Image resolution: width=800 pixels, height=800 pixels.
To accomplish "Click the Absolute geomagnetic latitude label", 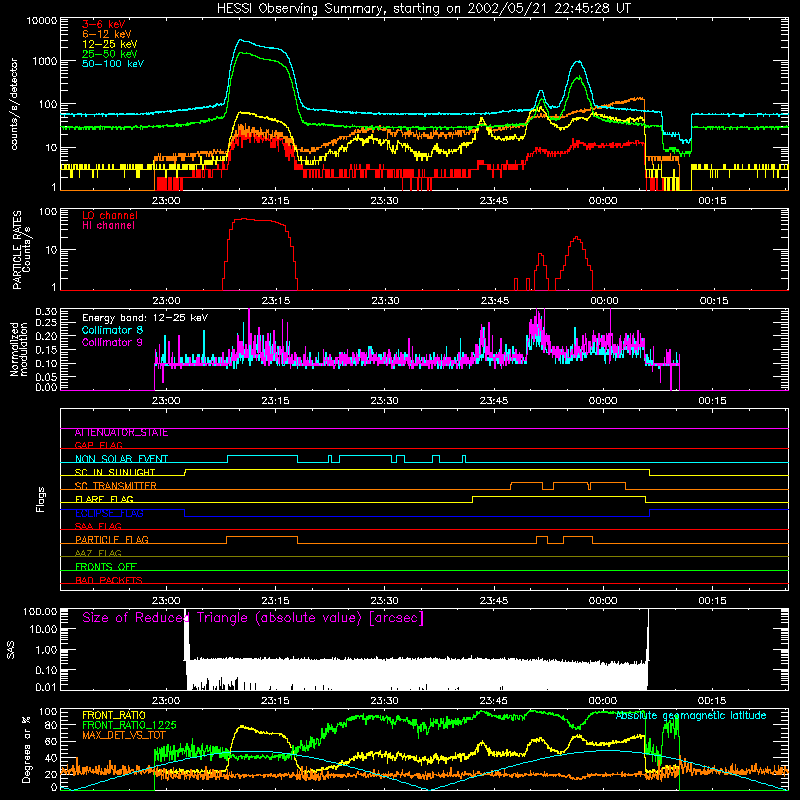I will click(691, 715).
